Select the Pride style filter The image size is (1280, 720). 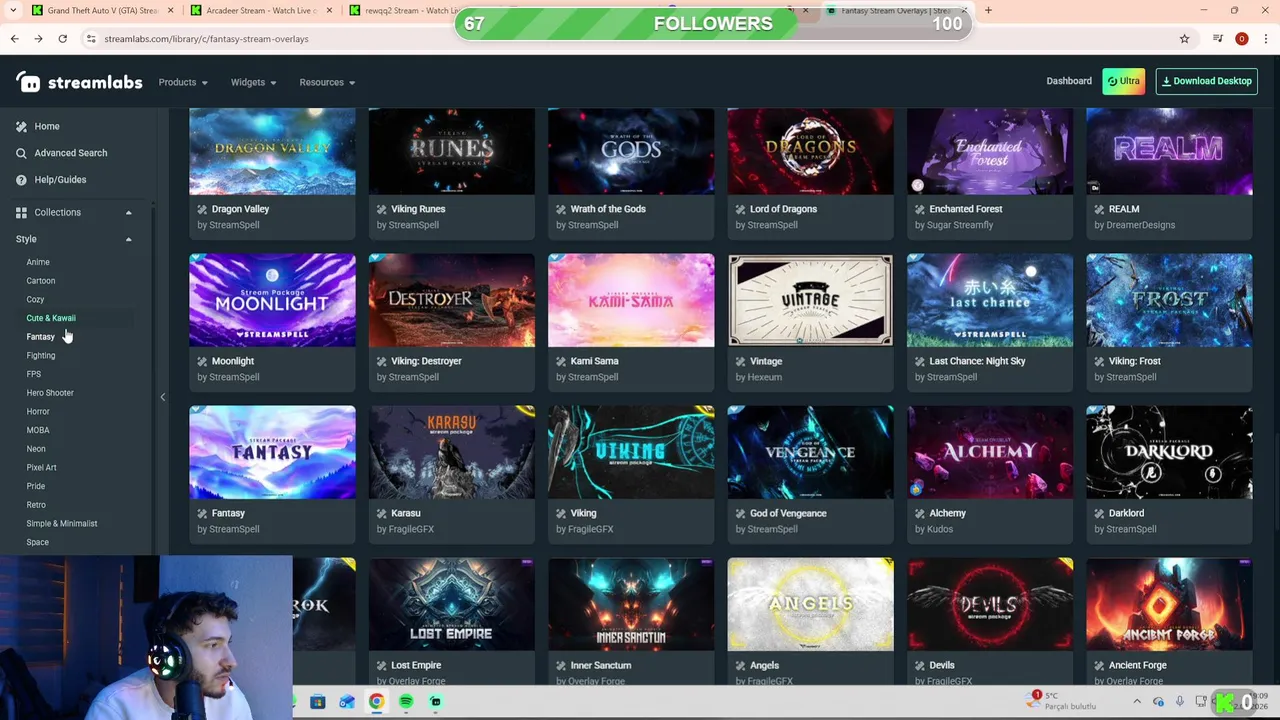[x=36, y=486]
